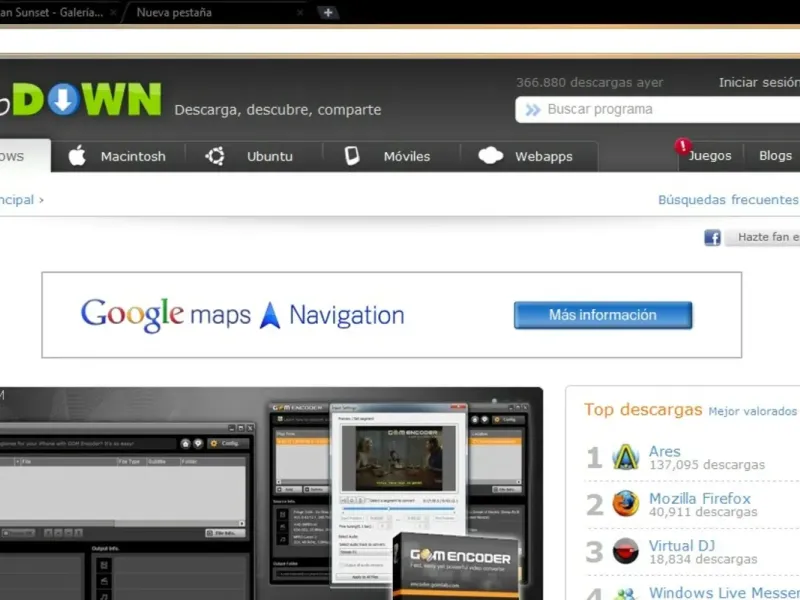Open the Windows Live Messenger link

[x=724, y=593]
